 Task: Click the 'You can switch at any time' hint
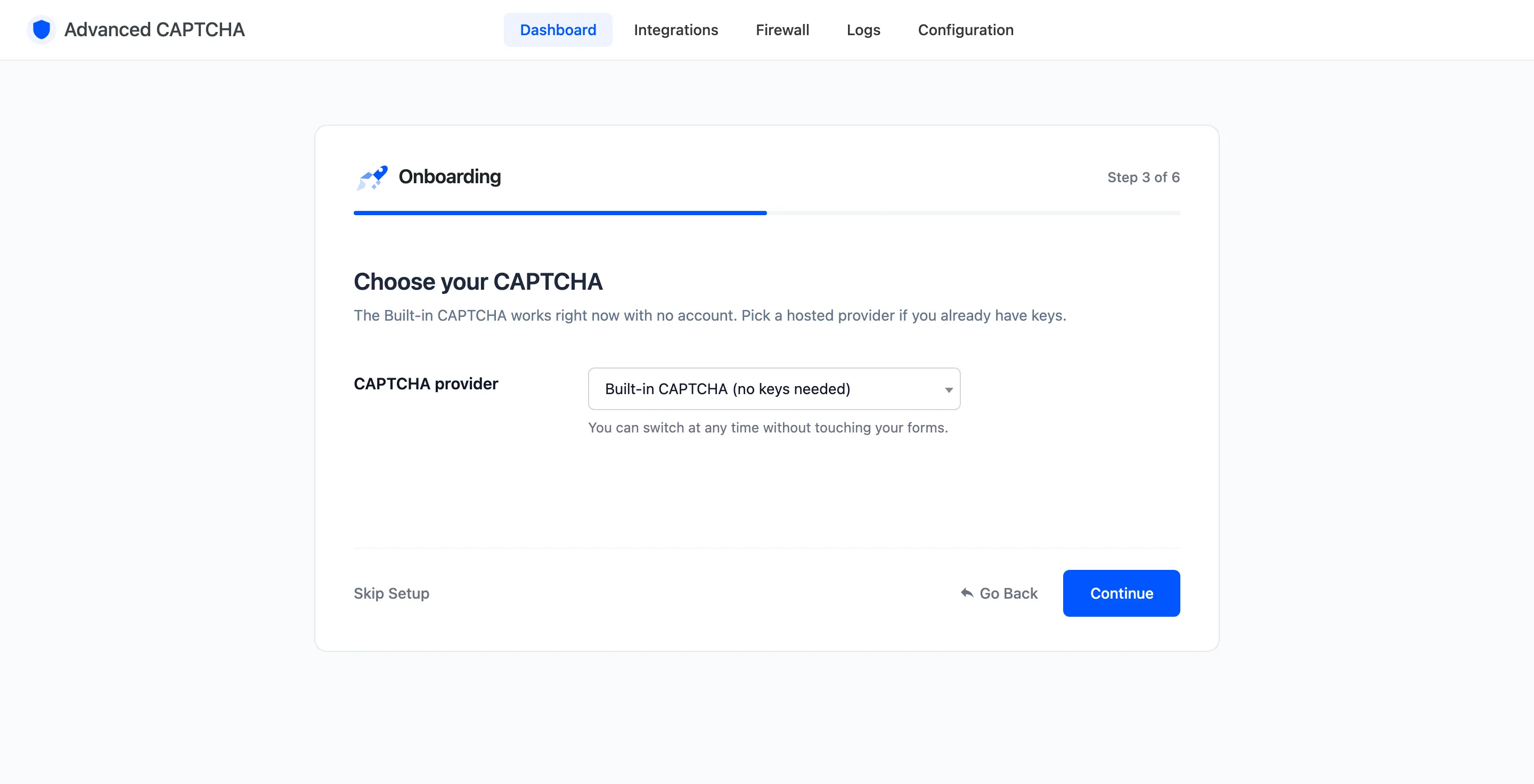tap(768, 428)
